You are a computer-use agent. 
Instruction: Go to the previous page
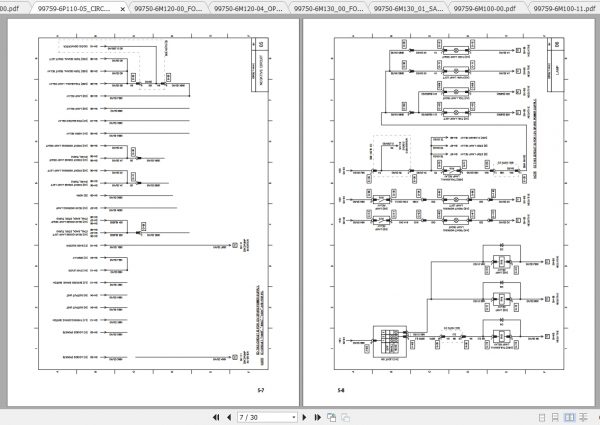[229, 417]
